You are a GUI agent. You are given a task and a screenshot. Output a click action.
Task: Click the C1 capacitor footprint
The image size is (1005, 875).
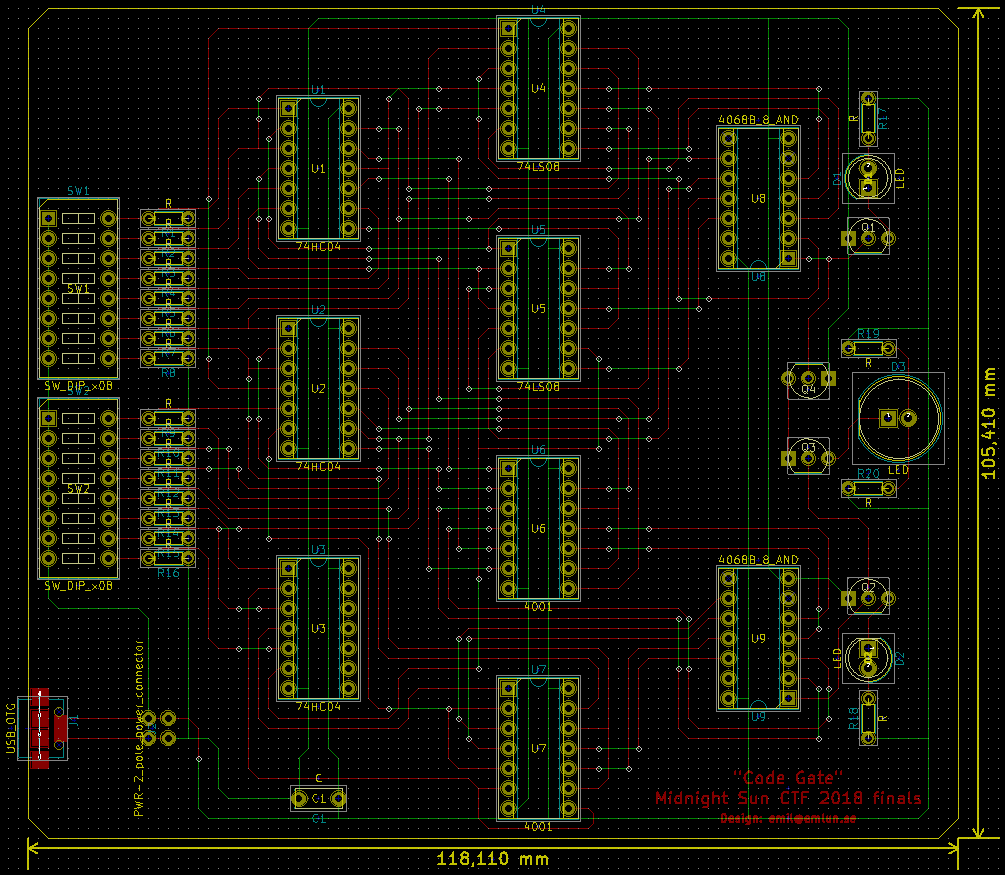318,798
